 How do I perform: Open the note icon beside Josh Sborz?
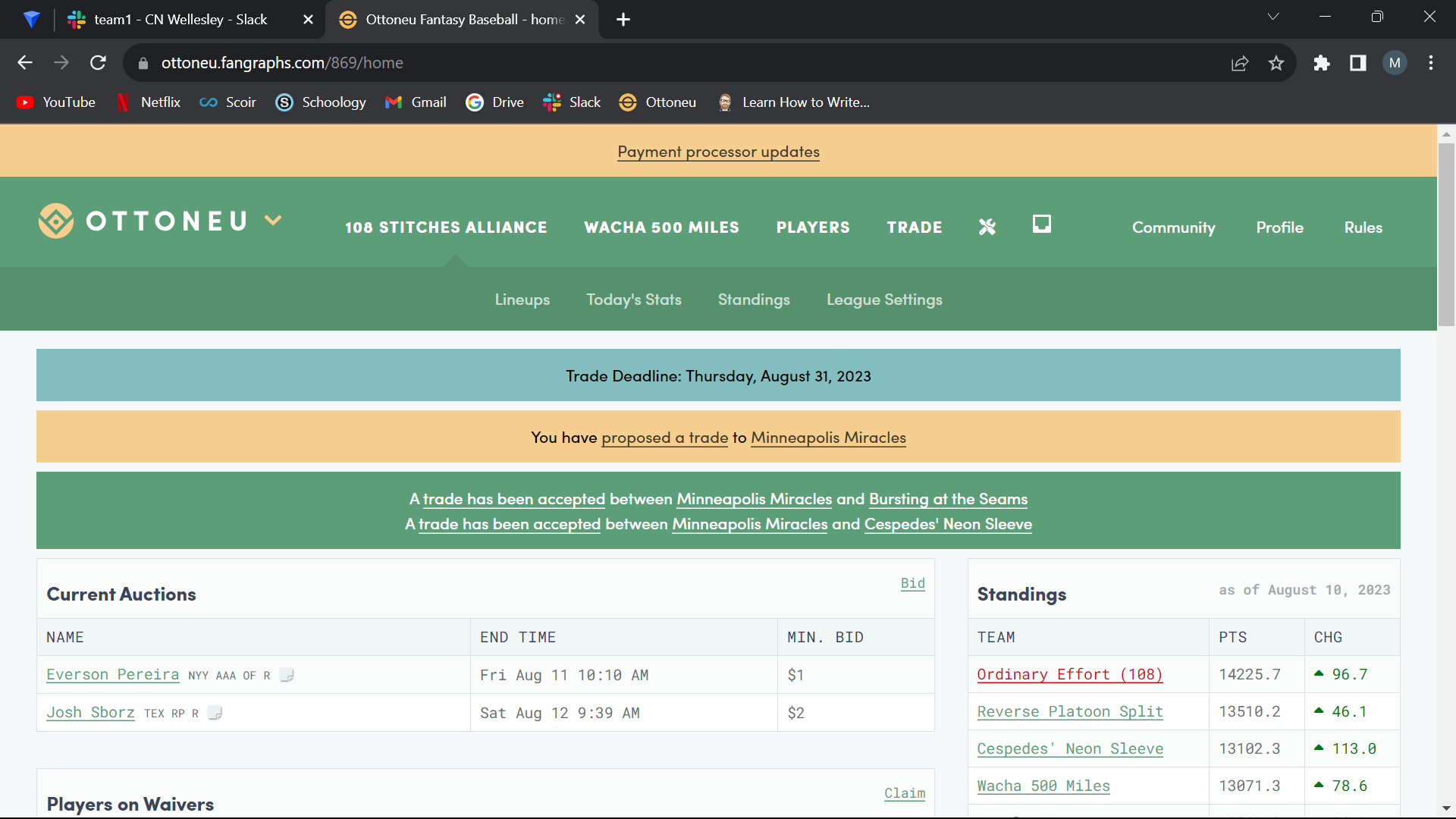tap(215, 713)
